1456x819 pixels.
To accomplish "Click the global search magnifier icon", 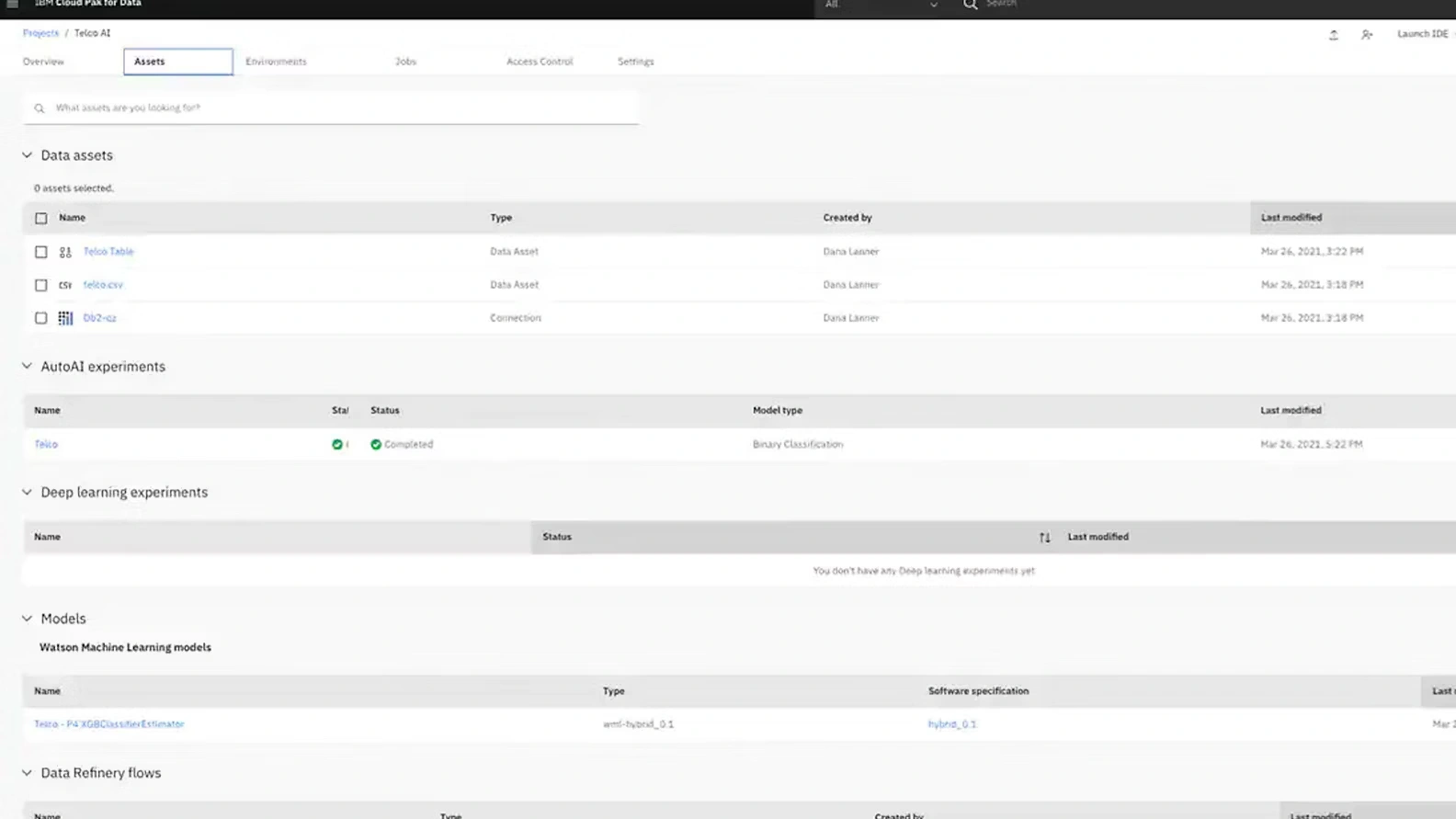I will (x=970, y=5).
